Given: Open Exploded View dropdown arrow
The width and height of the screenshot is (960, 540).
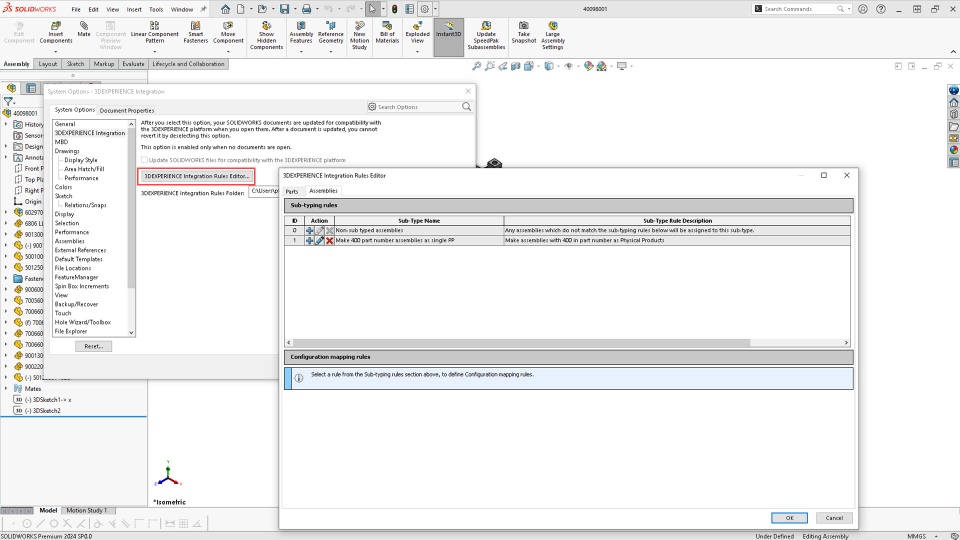Looking at the screenshot, I should (417, 51).
